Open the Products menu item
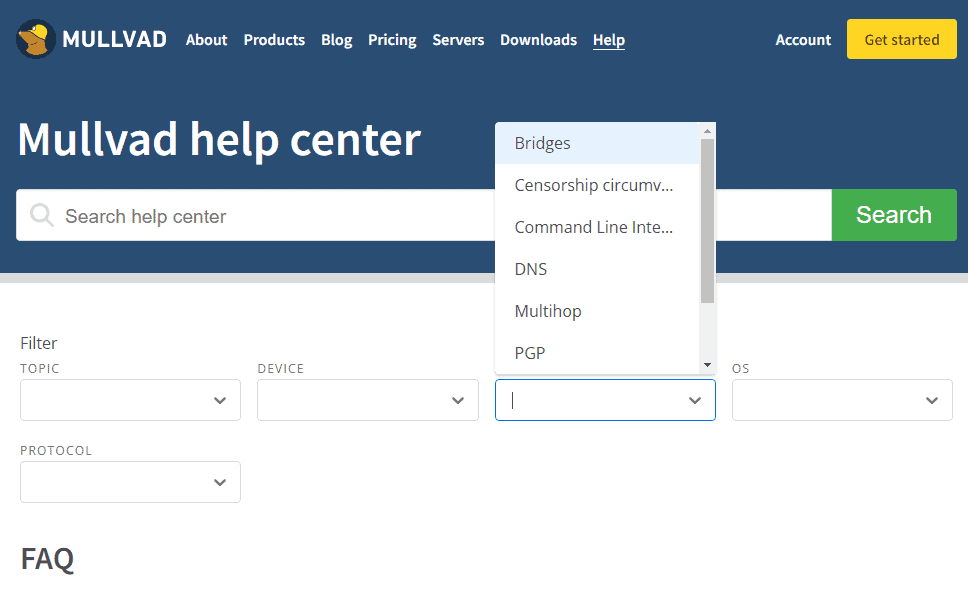 tap(274, 40)
